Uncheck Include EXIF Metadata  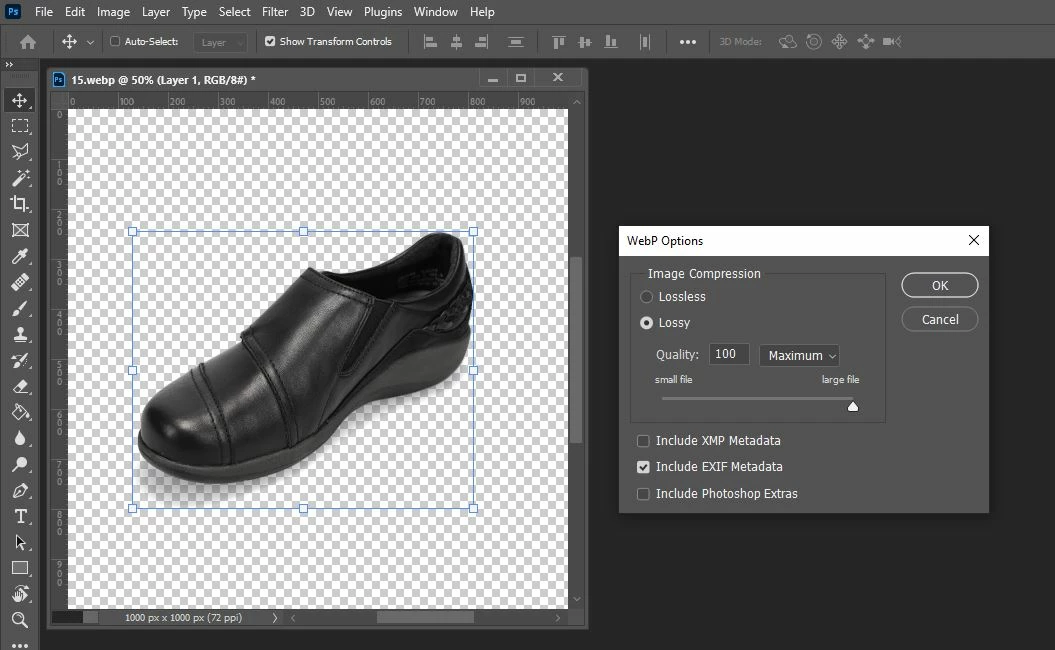[x=644, y=467]
